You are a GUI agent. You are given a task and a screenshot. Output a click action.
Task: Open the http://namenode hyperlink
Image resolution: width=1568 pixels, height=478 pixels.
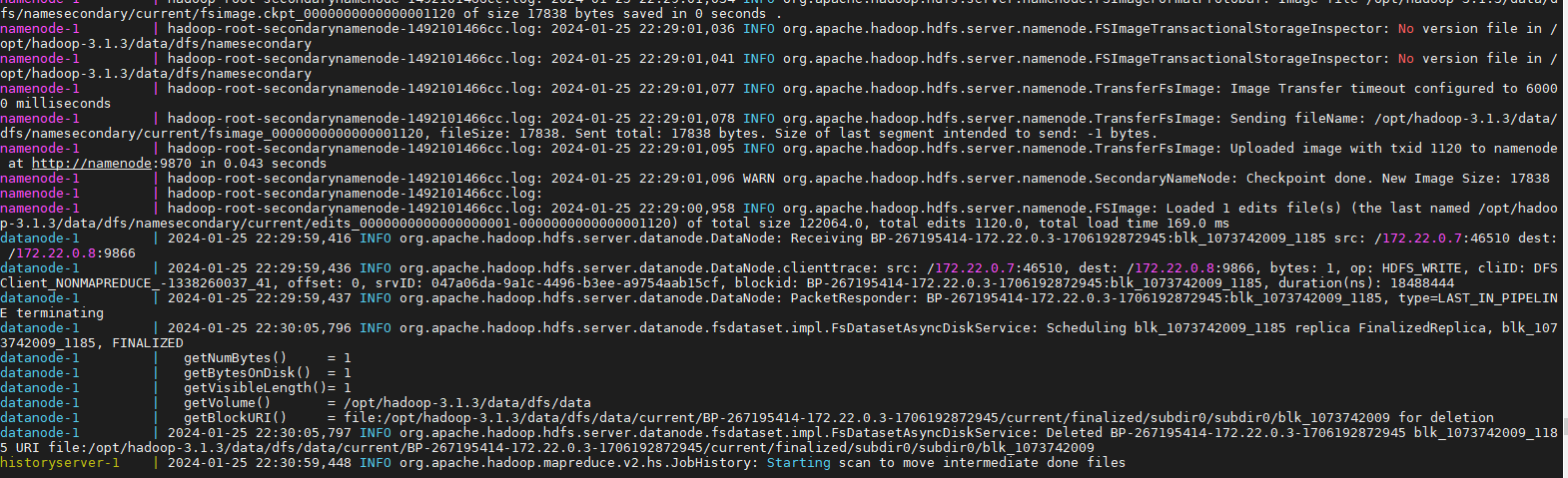92,164
